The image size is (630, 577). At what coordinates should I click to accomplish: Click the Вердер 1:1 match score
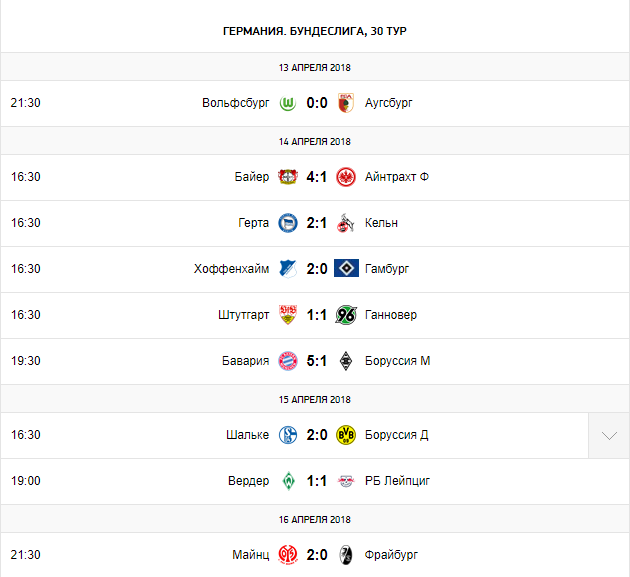317,481
